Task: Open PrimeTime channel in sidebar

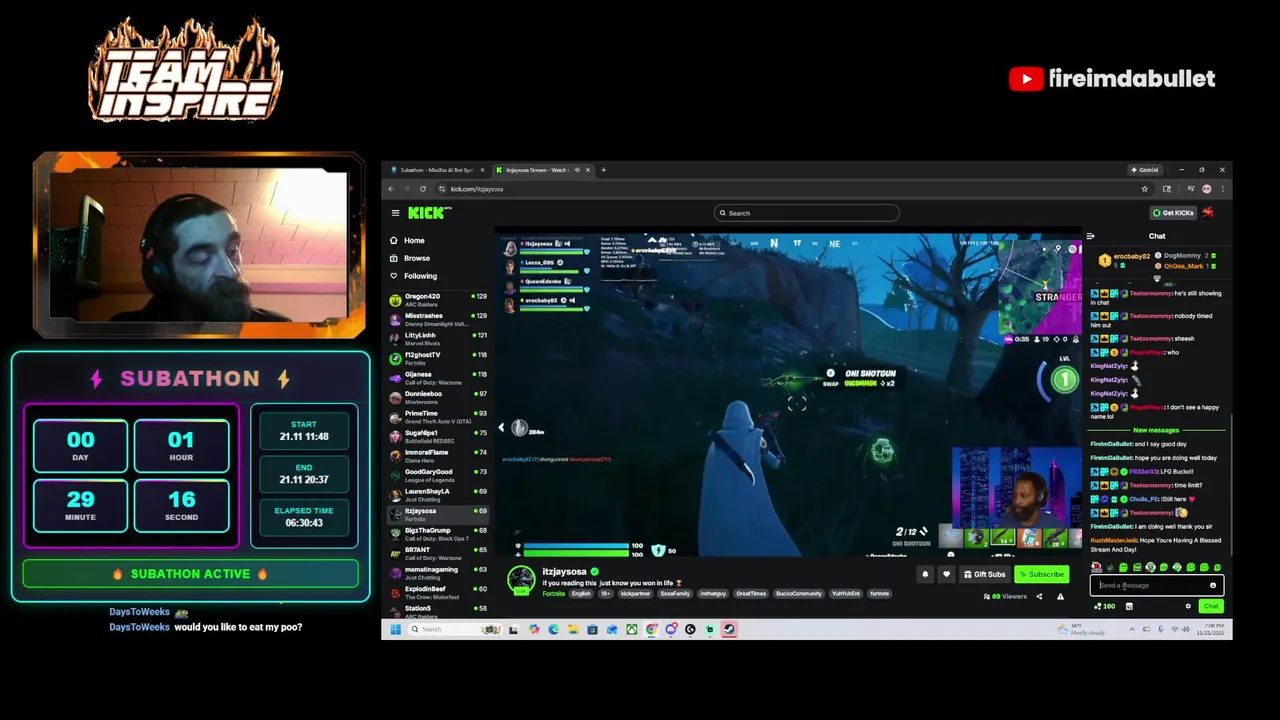Action: coord(438,417)
